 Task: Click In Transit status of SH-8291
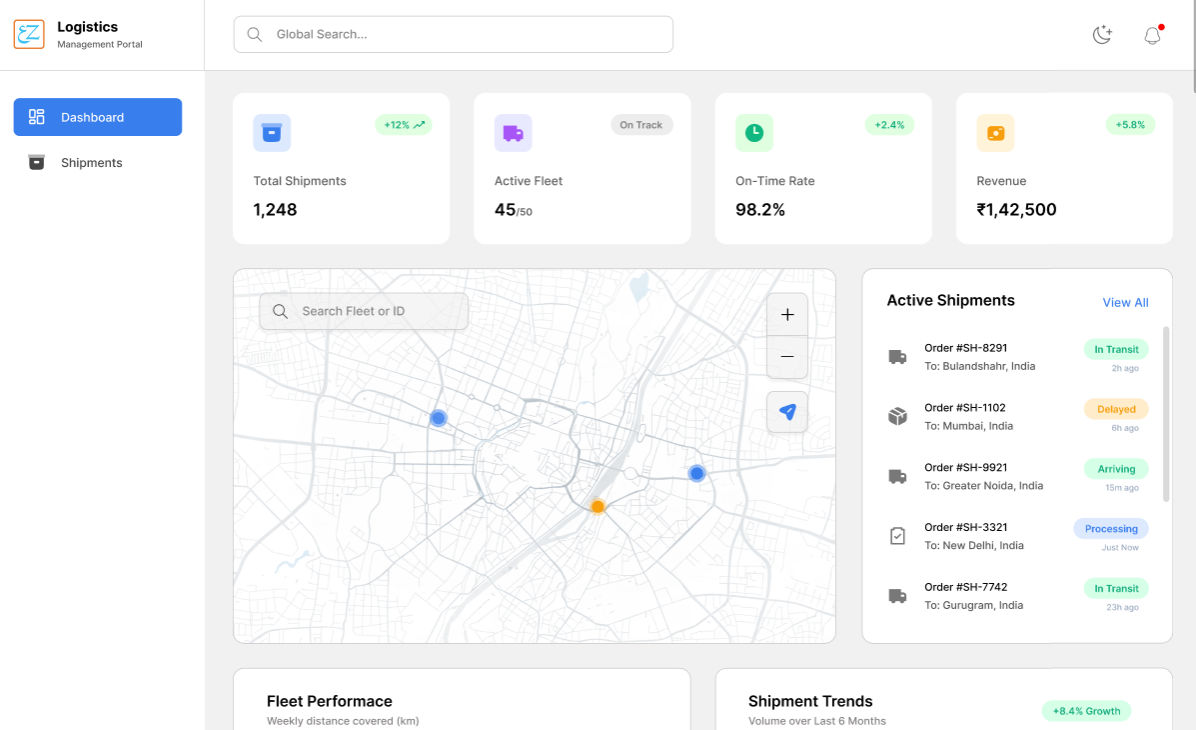(x=1116, y=349)
